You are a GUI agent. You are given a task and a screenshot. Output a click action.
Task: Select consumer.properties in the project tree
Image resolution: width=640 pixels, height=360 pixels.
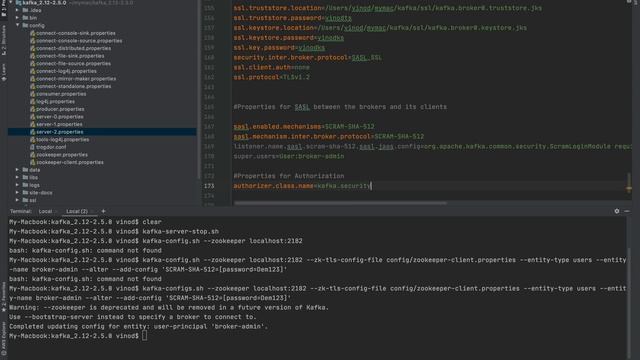click(61, 94)
